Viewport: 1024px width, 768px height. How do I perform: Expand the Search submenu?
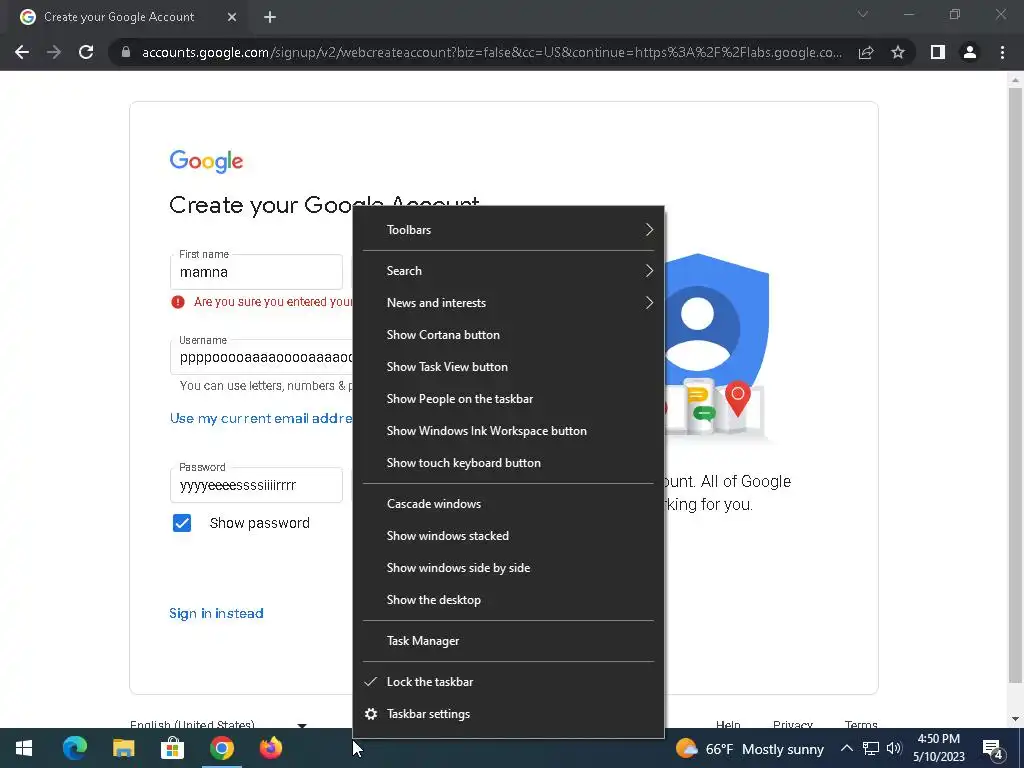(508, 271)
